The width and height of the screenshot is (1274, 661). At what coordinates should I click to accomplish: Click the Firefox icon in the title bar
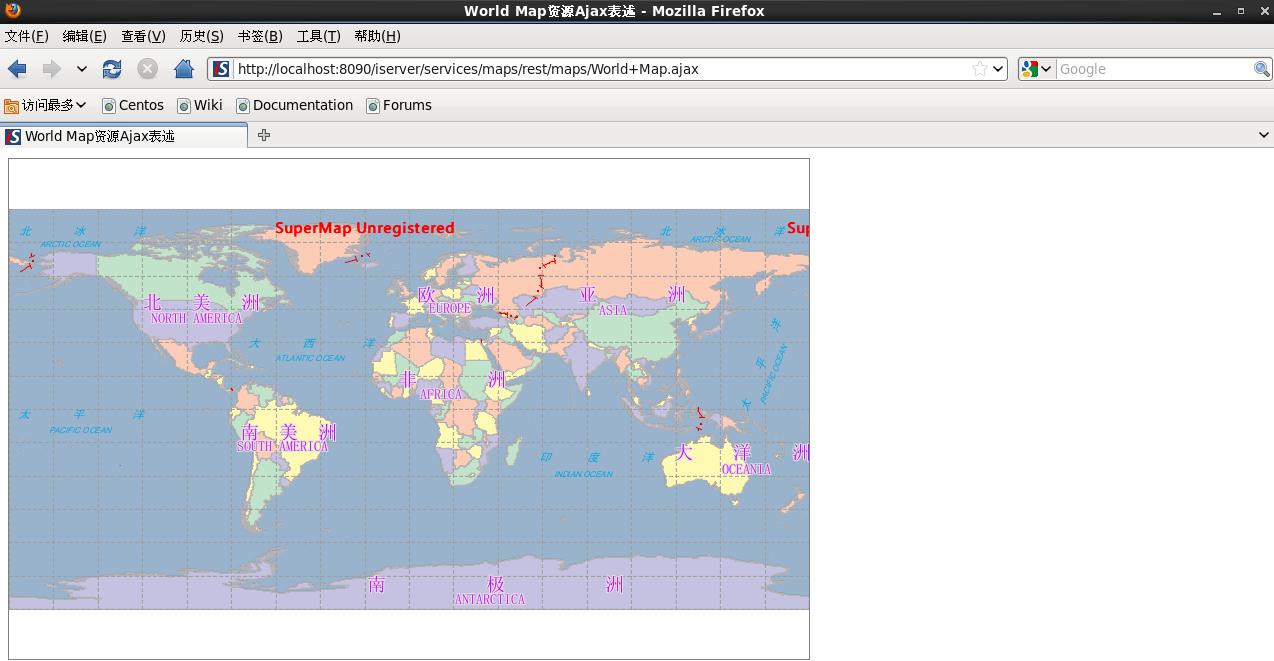[12, 11]
